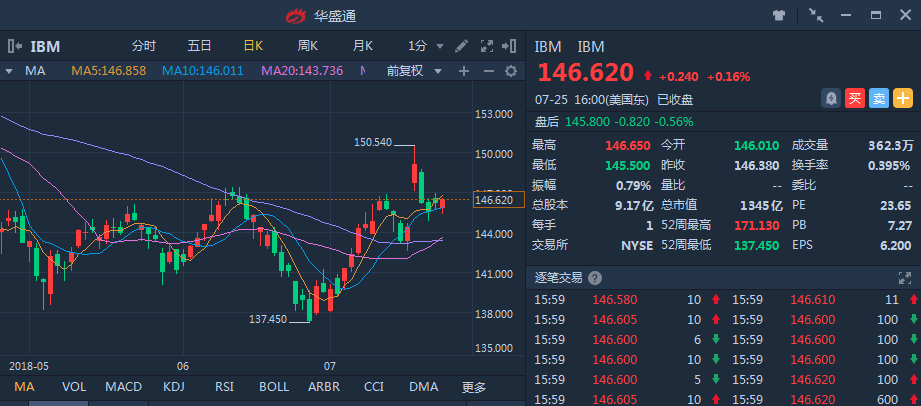The width and height of the screenshot is (921, 406).
Task: Click the 最低 value 145.500
Action: pos(627,166)
